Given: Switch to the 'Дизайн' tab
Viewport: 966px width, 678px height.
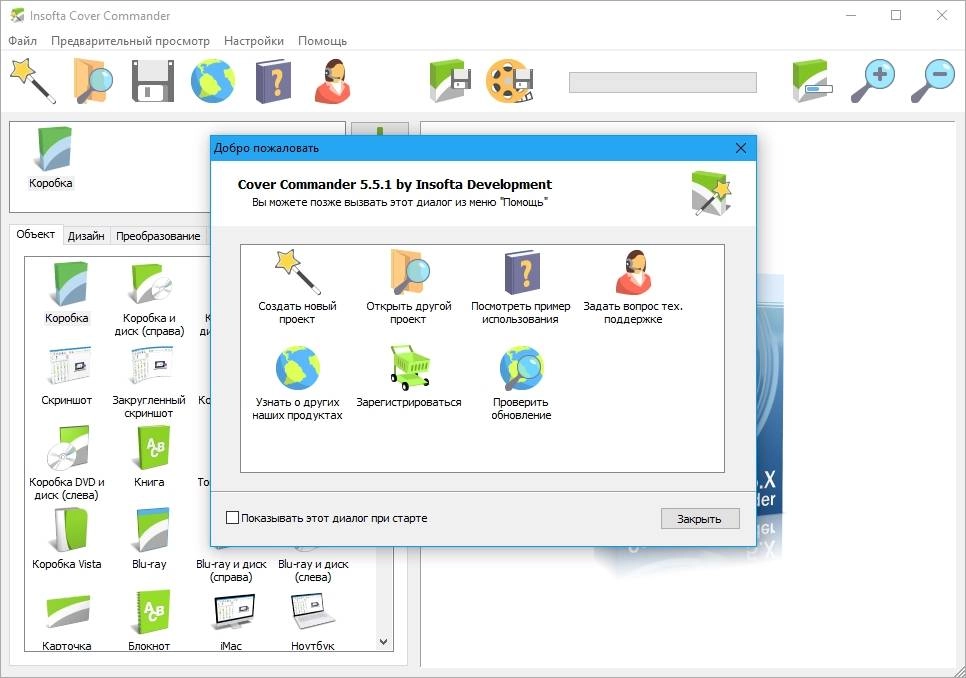Looking at the screenshot, I should pyautogui.click(x=86, y=236).
